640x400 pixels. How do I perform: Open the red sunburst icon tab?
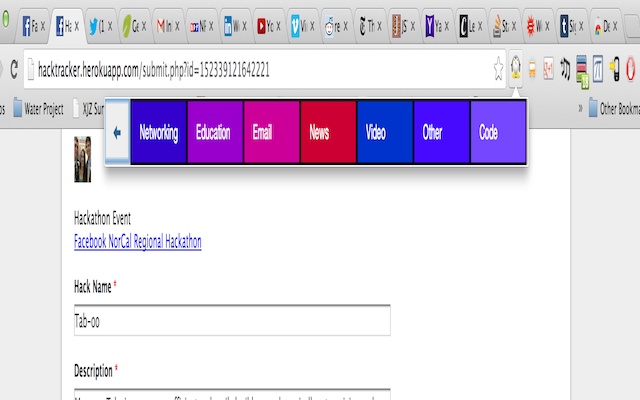pyautogui.click(x=538, y=27)
